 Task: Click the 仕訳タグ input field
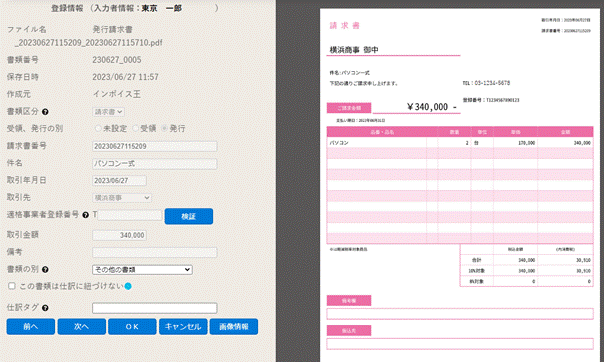click(x=154, y=308)
